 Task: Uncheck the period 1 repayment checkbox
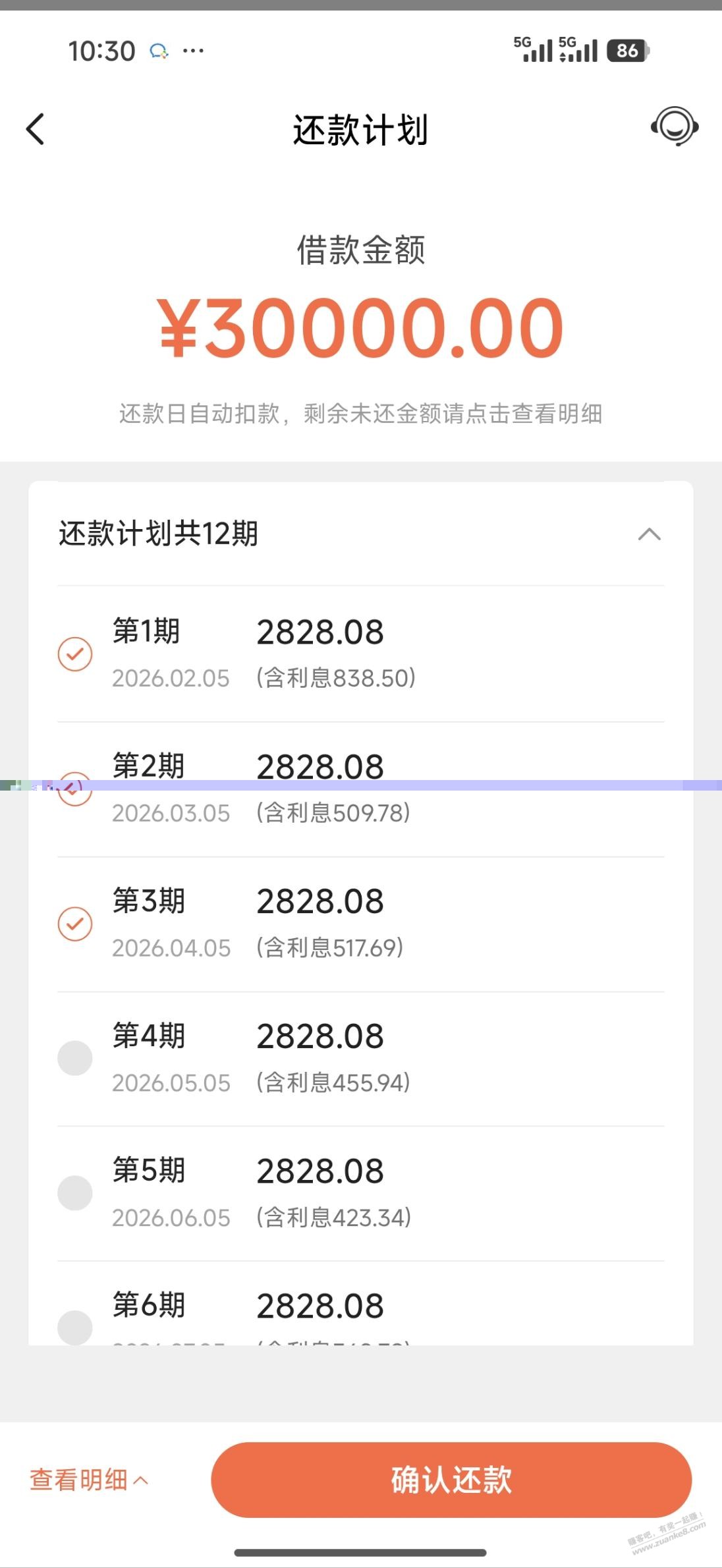75,654
